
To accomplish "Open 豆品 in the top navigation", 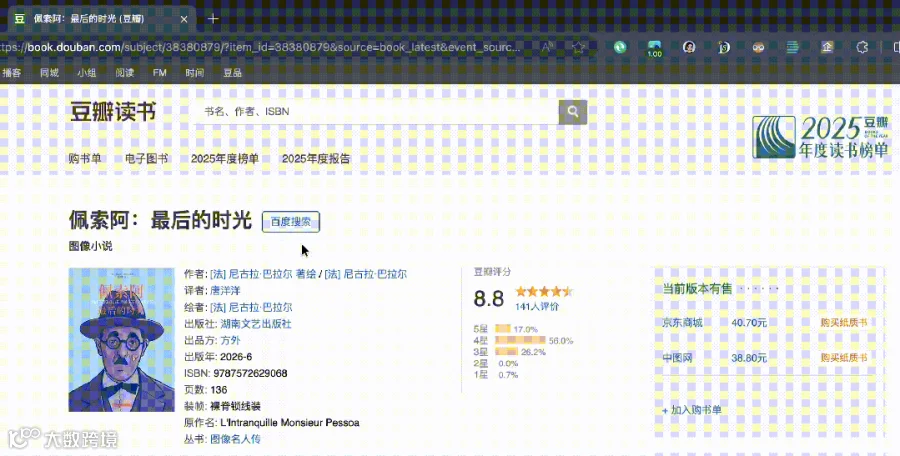I will [232, 72].
